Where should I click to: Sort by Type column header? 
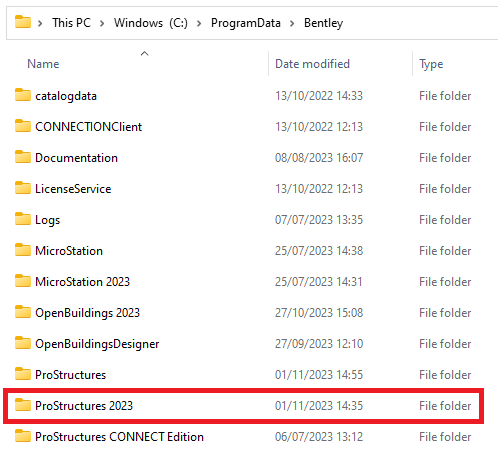pyautogui.click(x=431, y=64)
